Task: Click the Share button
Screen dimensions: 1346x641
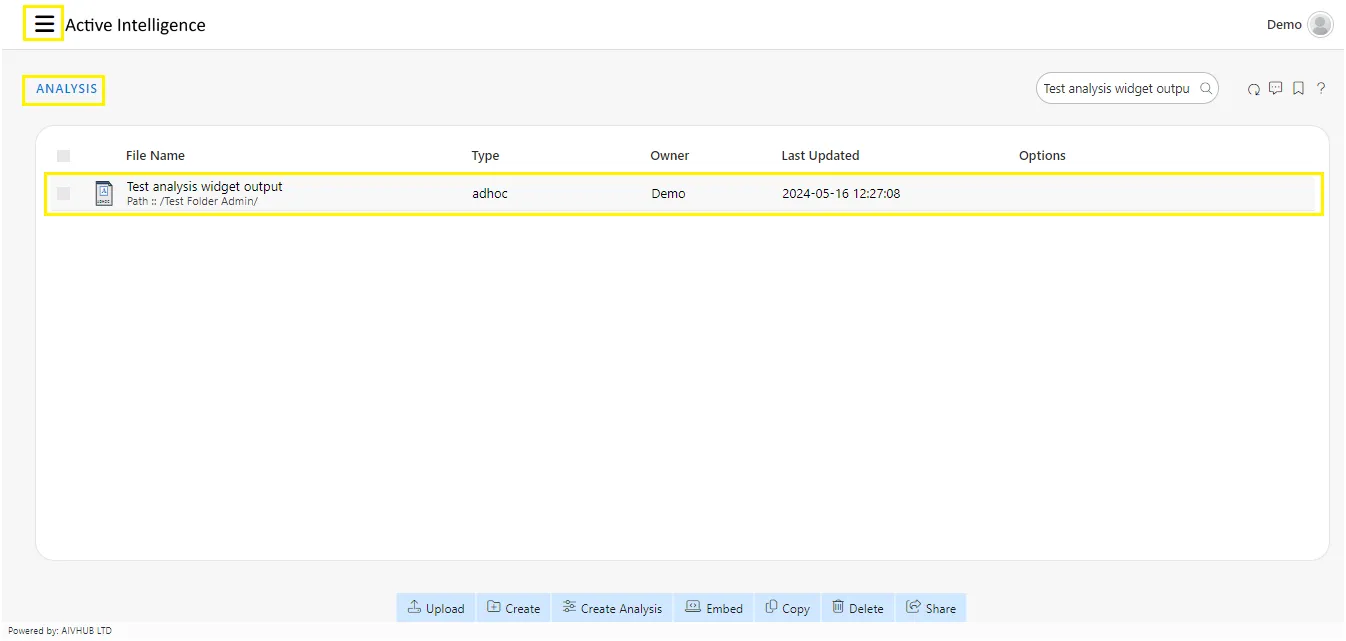Action: click(x=931, y=608)
